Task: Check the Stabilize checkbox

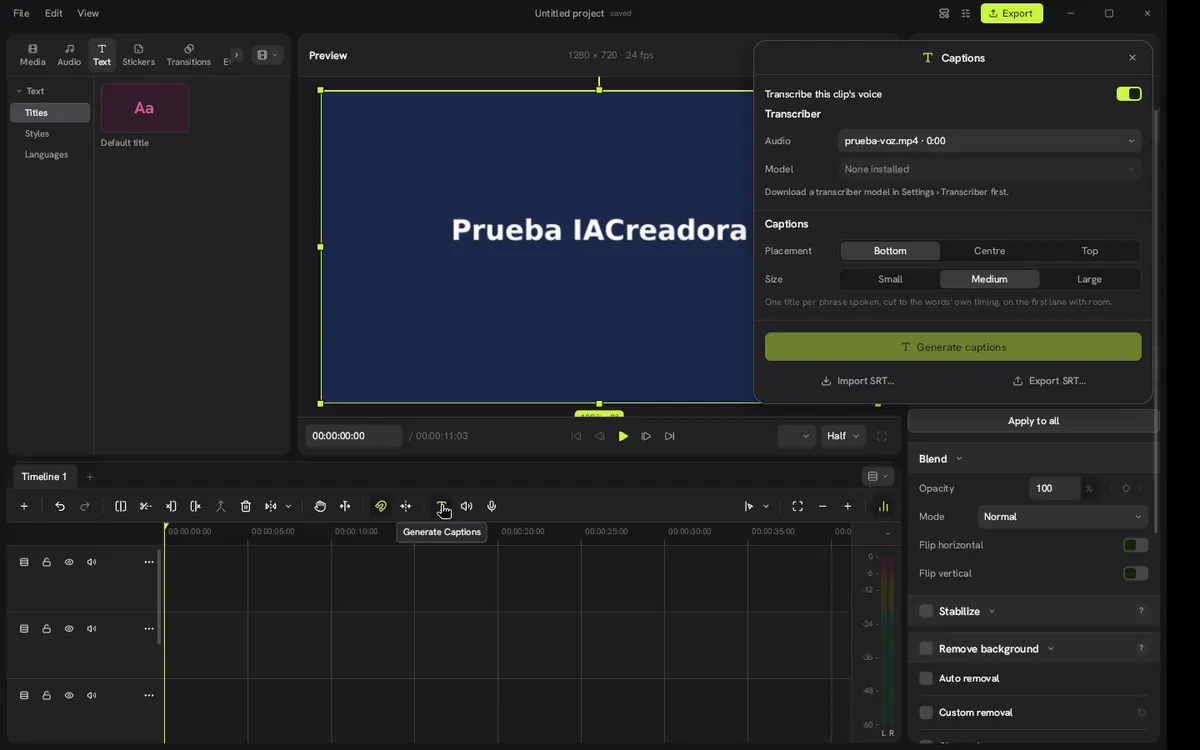Action: click(x=926, y=611)
